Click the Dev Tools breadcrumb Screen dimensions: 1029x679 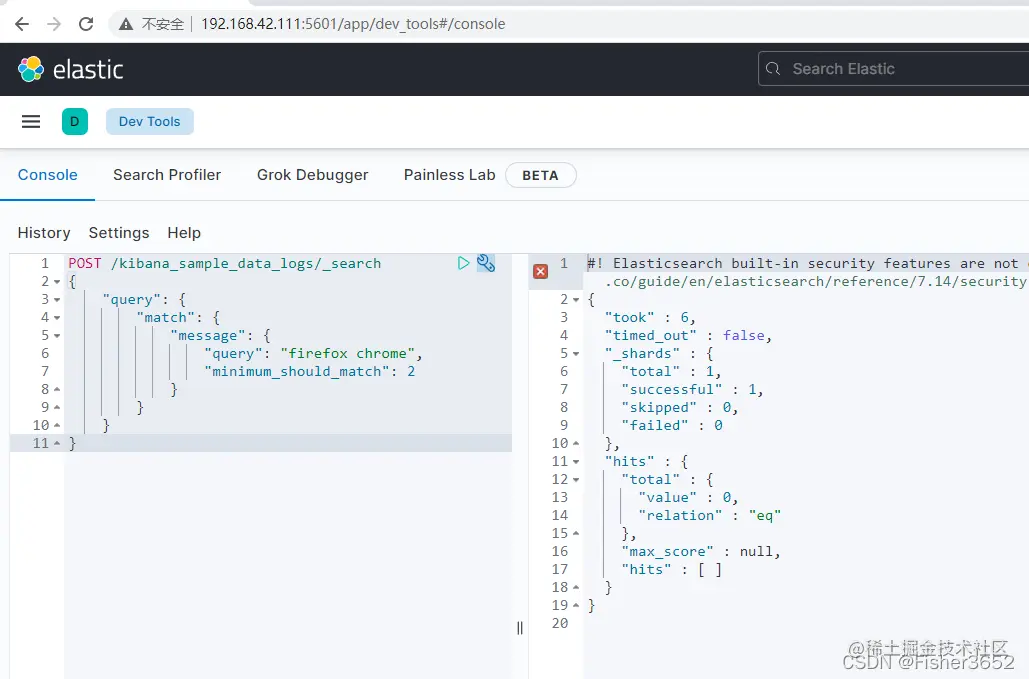pyautogui.click(x=150, y=121)
